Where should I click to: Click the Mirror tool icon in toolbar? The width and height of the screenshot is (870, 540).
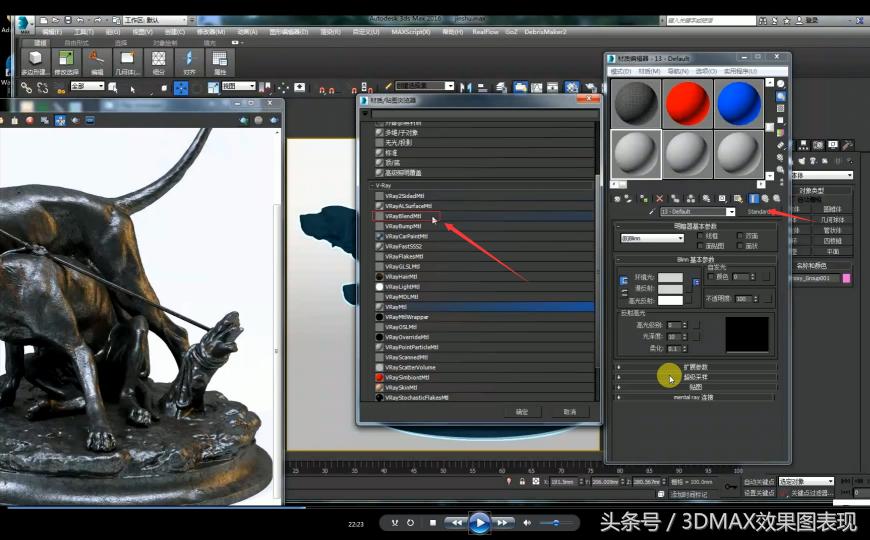coord(466,87)
